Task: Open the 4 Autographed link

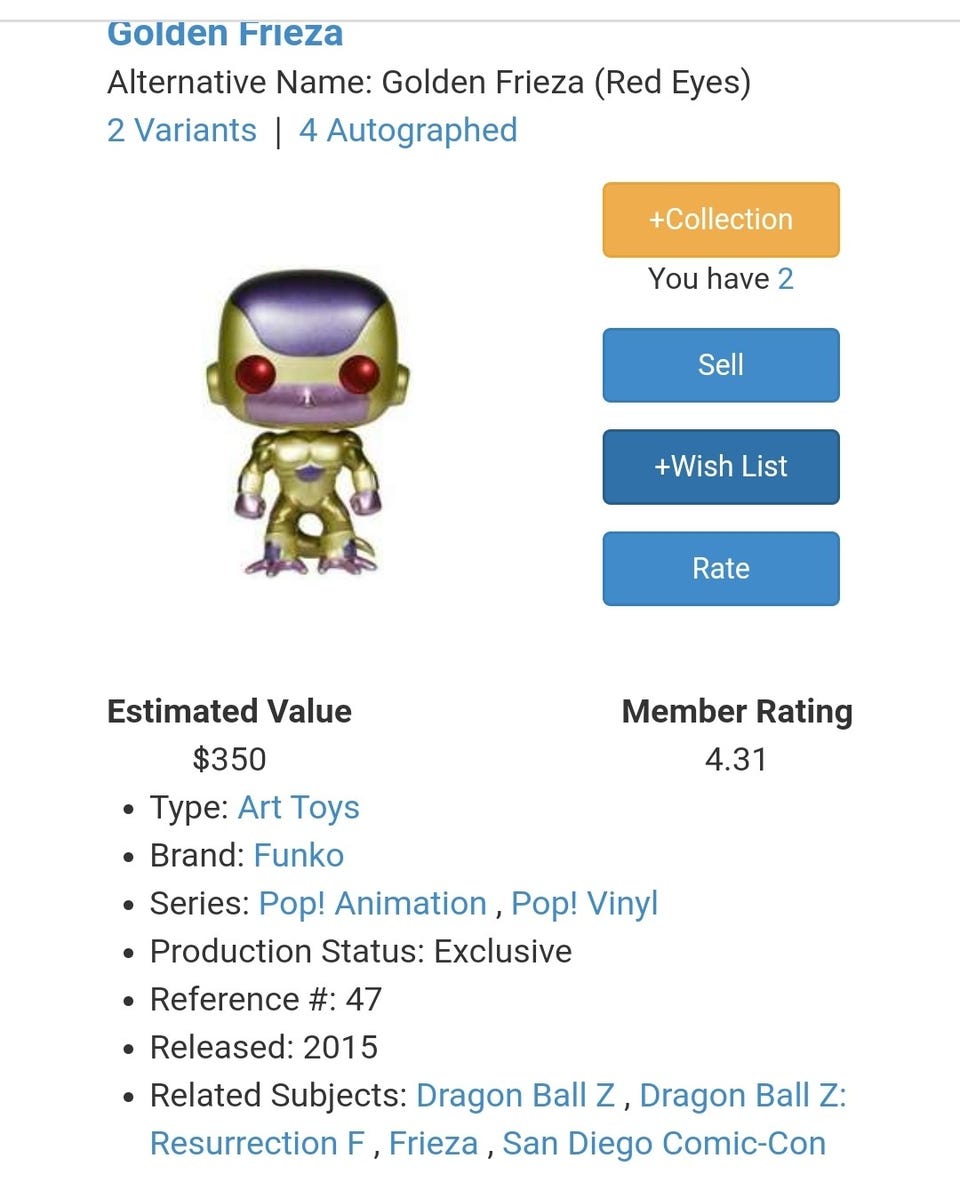Action: [x=408, y=130]
